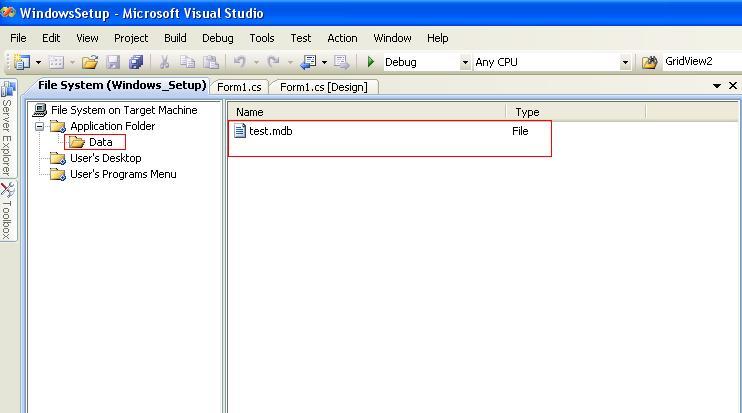The image size is (742, 413).
Task: Click the GridView2 search field
Action: click(702, 62)
